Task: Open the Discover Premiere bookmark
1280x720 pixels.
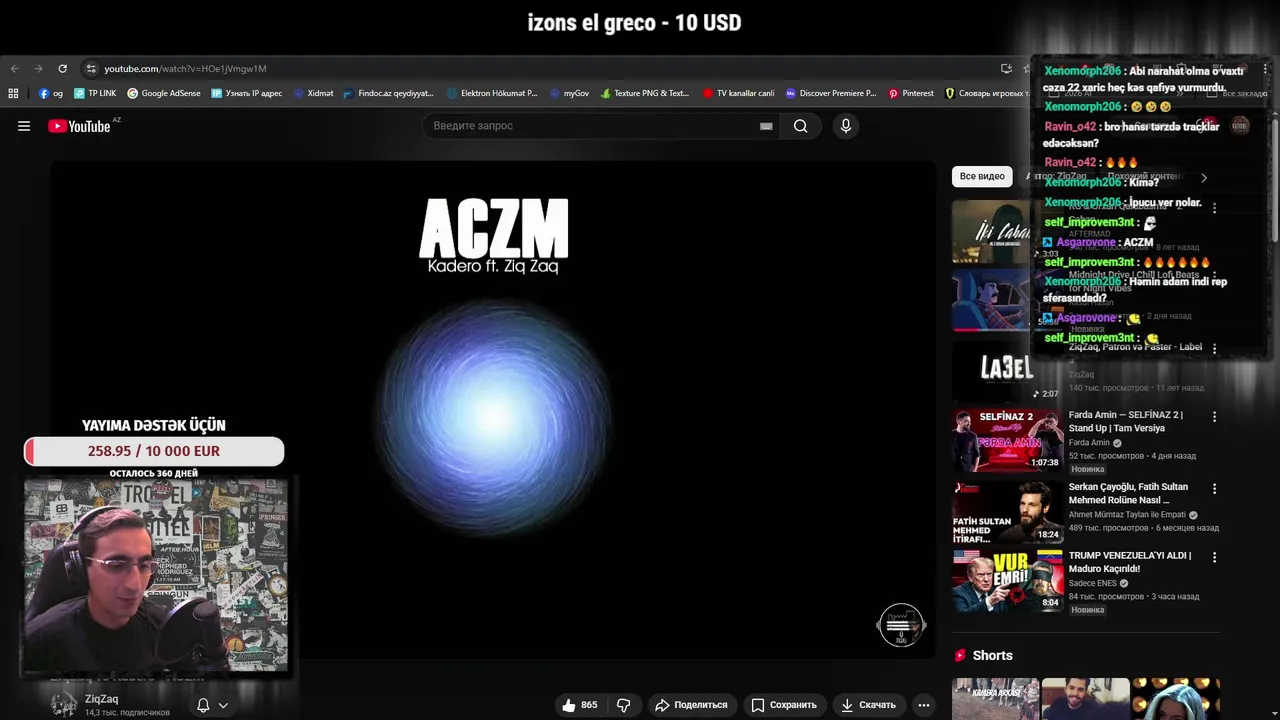Action: click(x=831, y=93)
